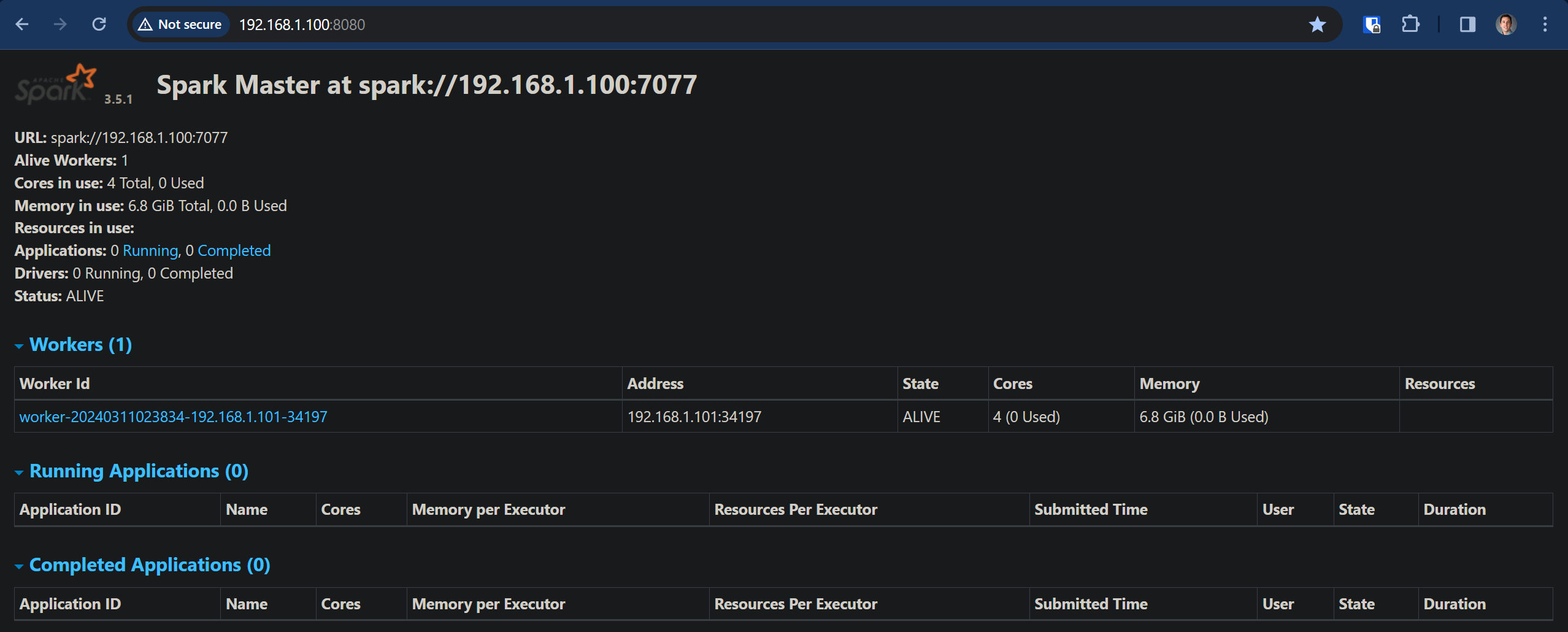Click the 'Status: ALIVE' line

coord(59,296)
